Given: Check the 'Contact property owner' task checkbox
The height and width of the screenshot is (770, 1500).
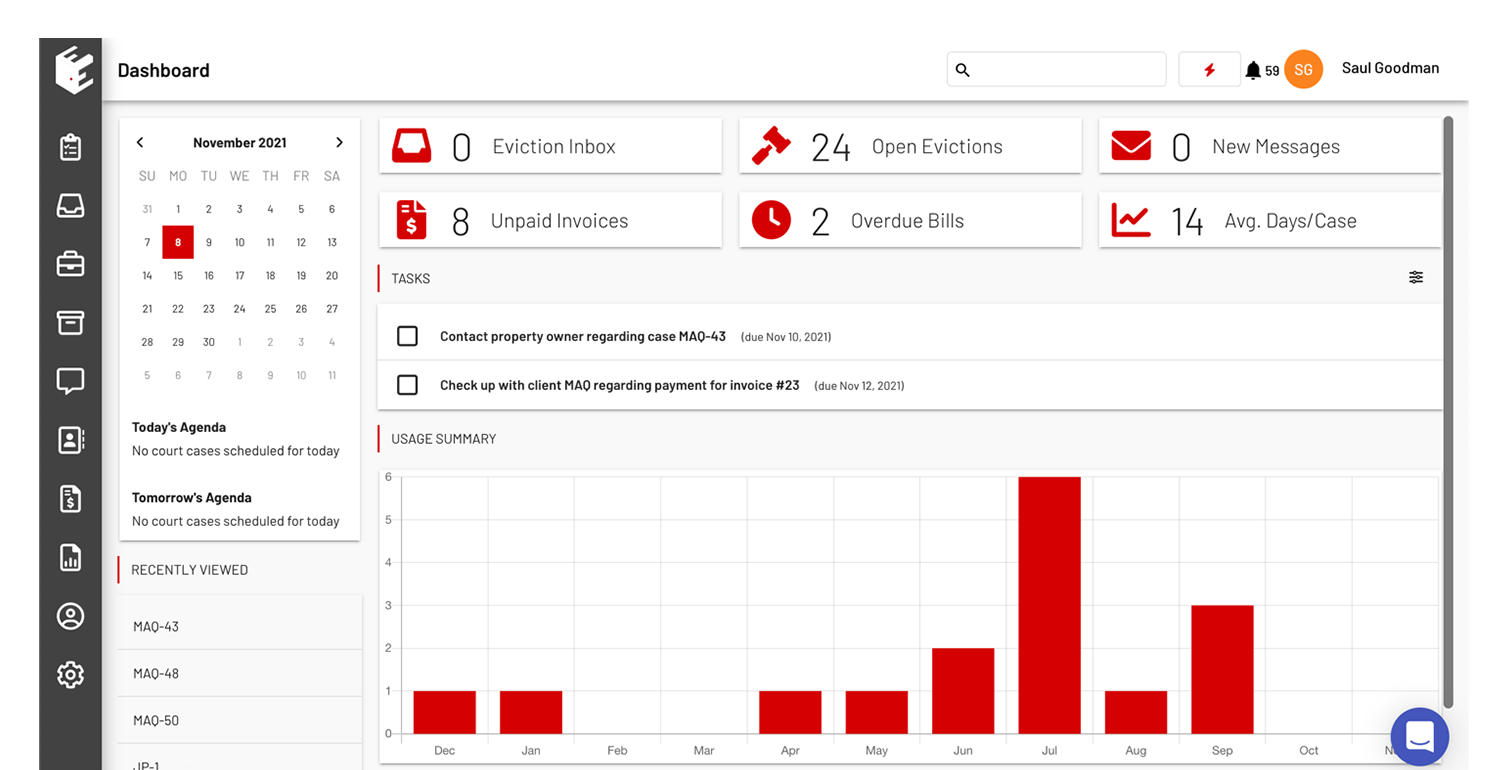Looking at the screenshot, I should point(407,336).
